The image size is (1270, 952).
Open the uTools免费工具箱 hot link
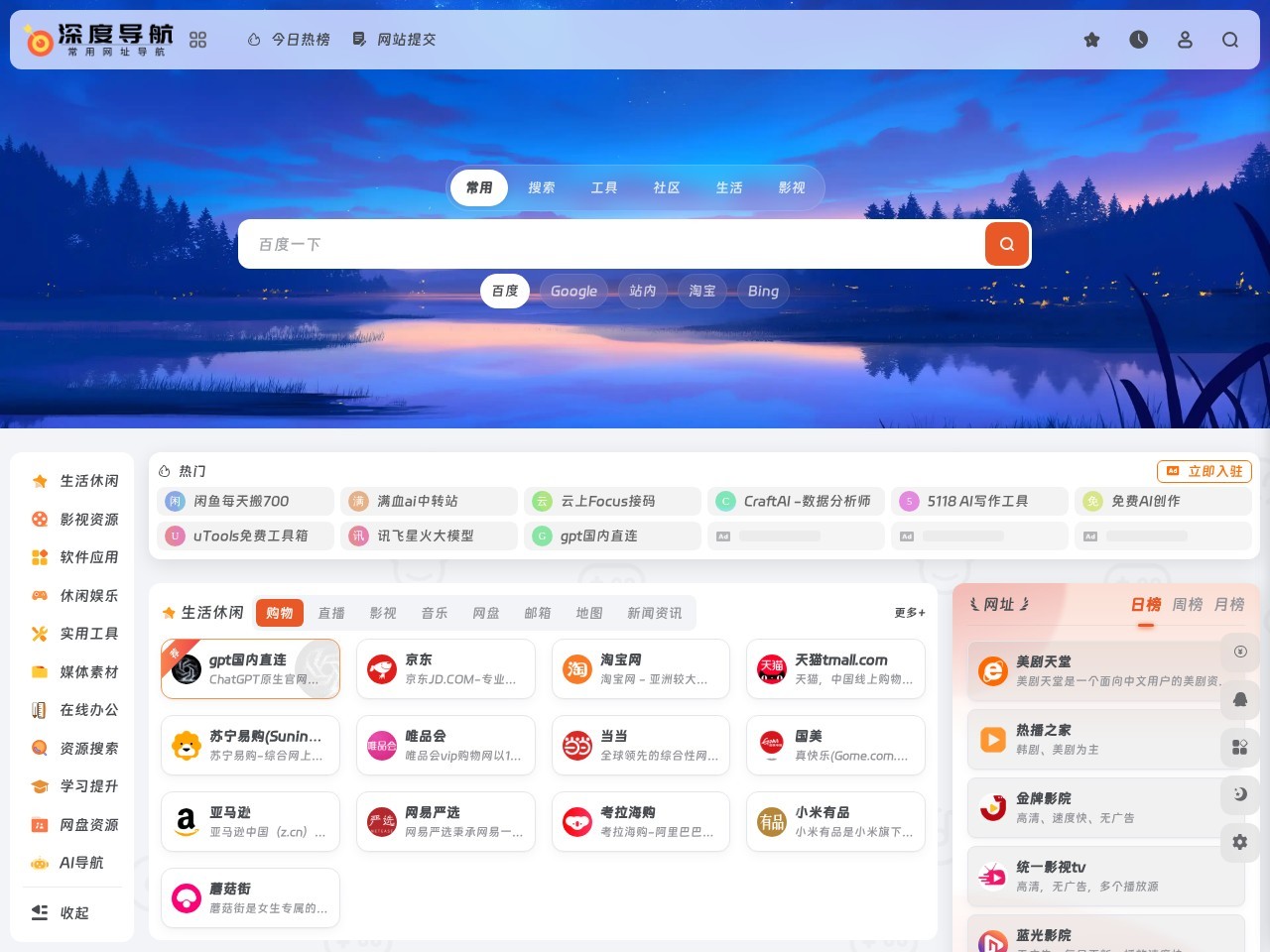pos(245,535)
